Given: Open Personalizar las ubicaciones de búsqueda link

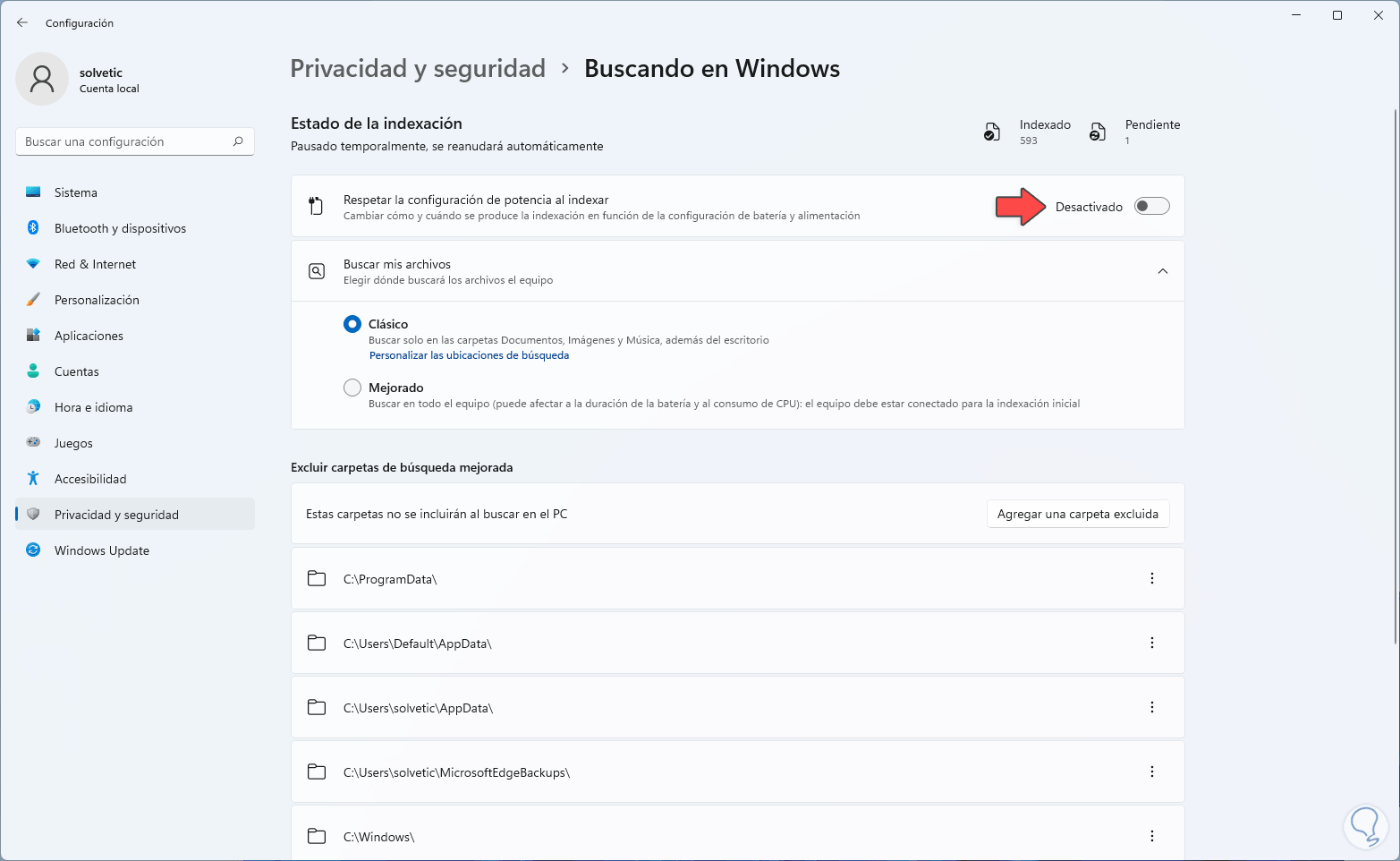Looking at the screenshot, I should coord(469,355).
